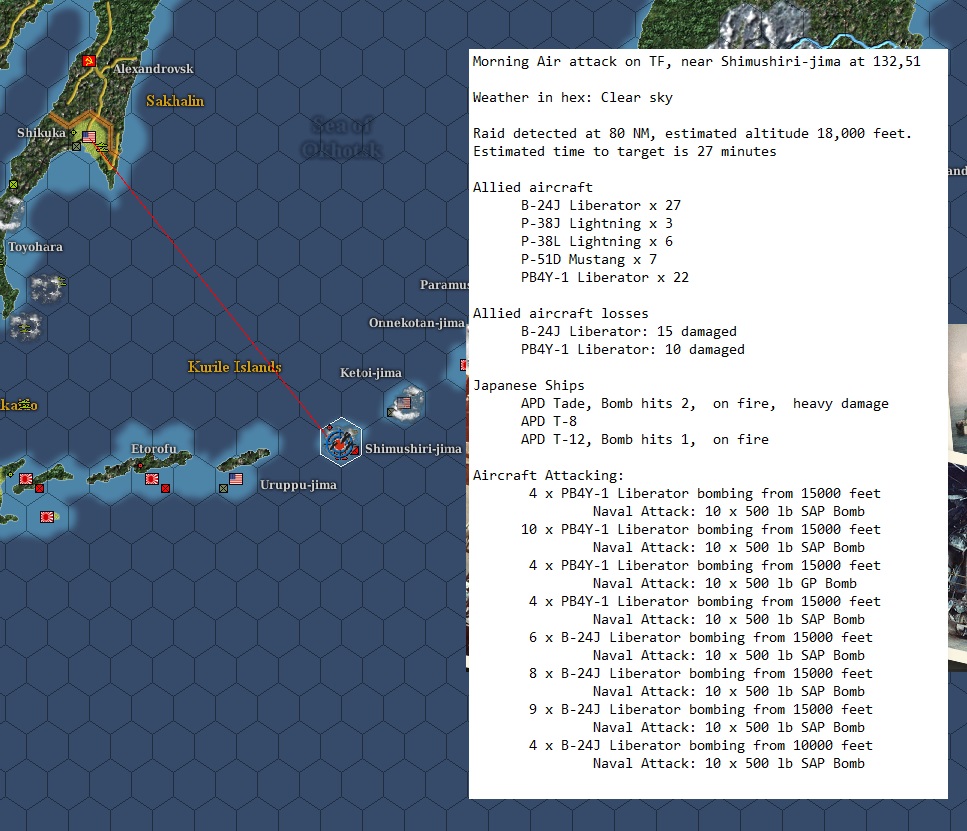This screenshot has height=831, width=967.
Task: Click the 'APD T-8' ship line
Action: [548, 421]
